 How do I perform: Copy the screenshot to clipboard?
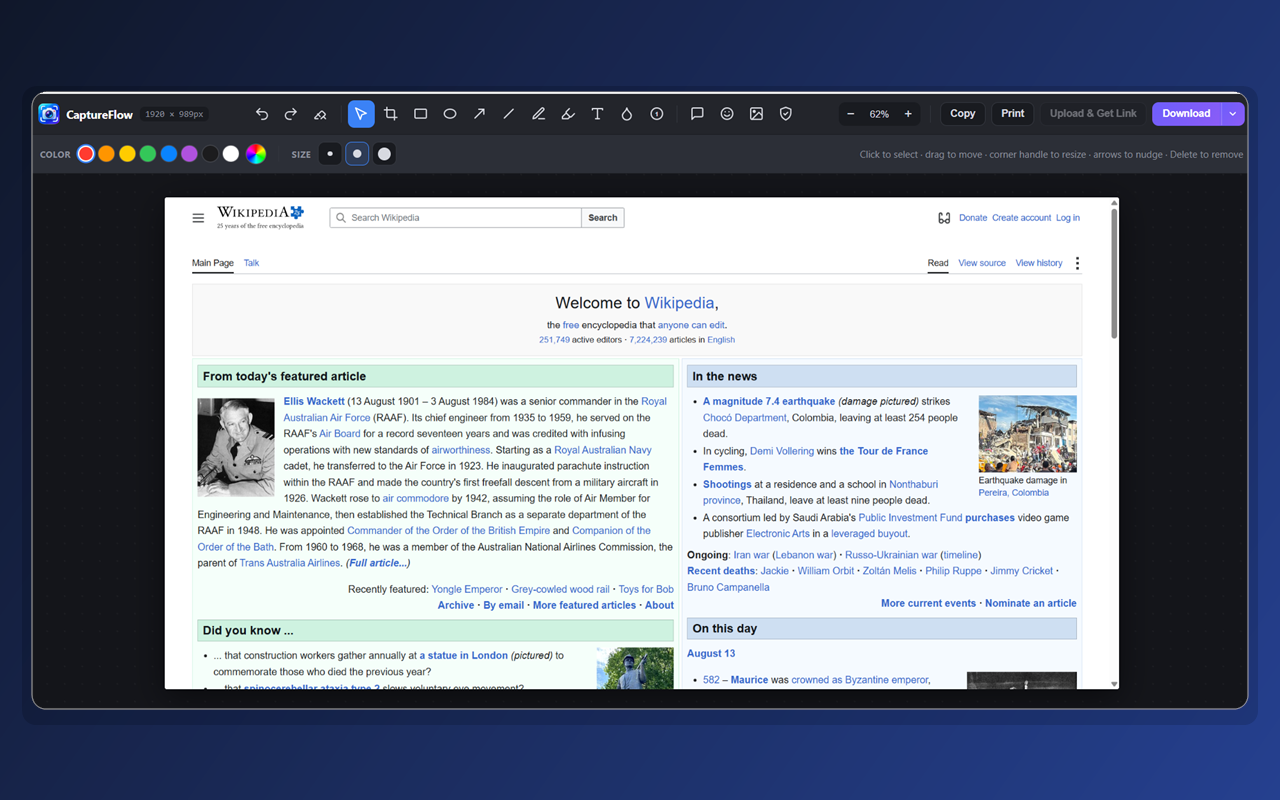pos(963,114)
